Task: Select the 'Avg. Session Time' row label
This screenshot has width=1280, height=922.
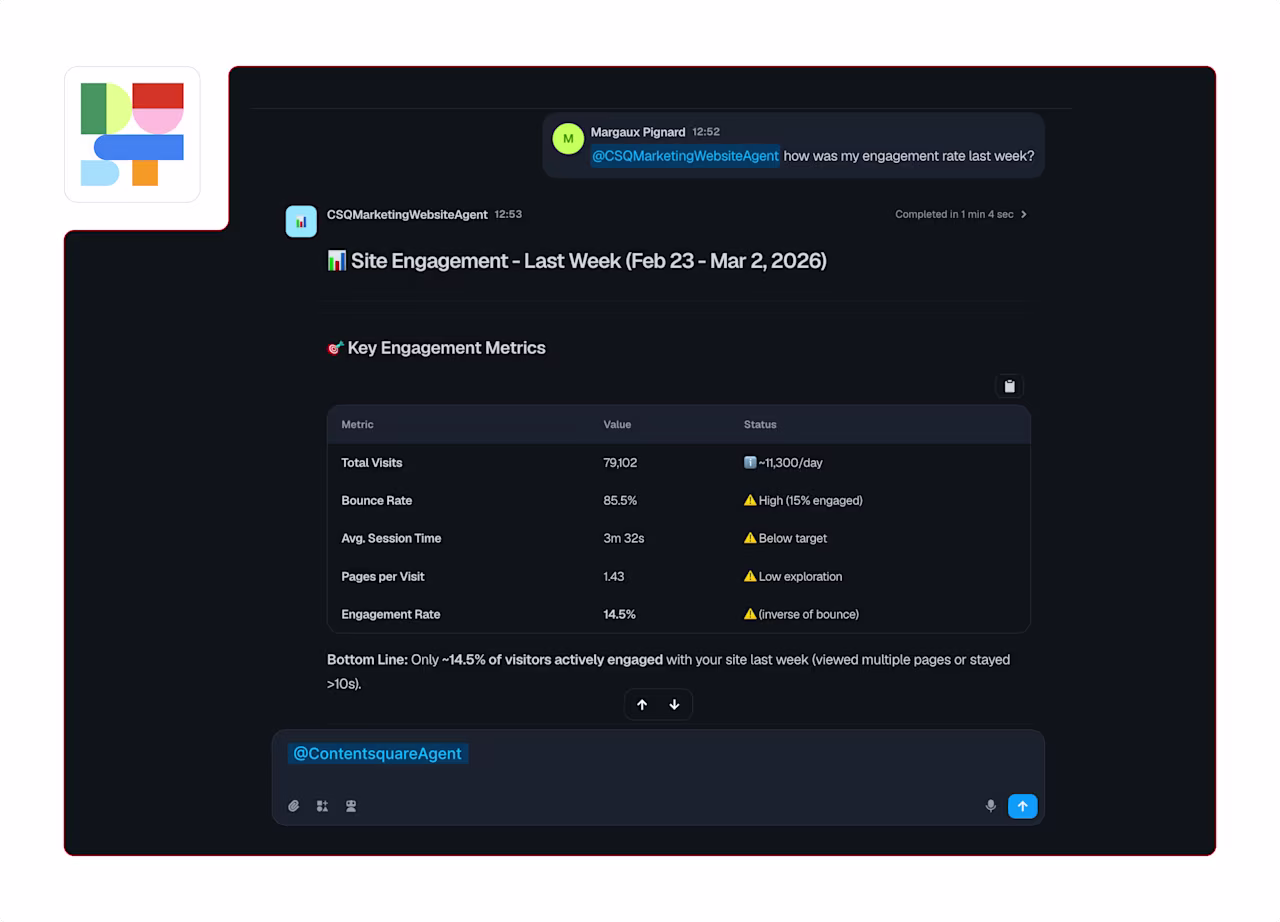Action: 391,539
